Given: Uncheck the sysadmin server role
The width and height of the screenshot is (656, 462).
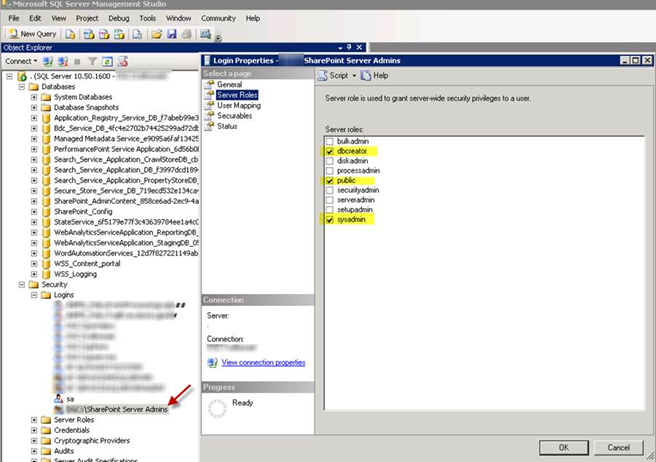Looking at the screenshot, I should pyautogui.click(x=330, y=220).
